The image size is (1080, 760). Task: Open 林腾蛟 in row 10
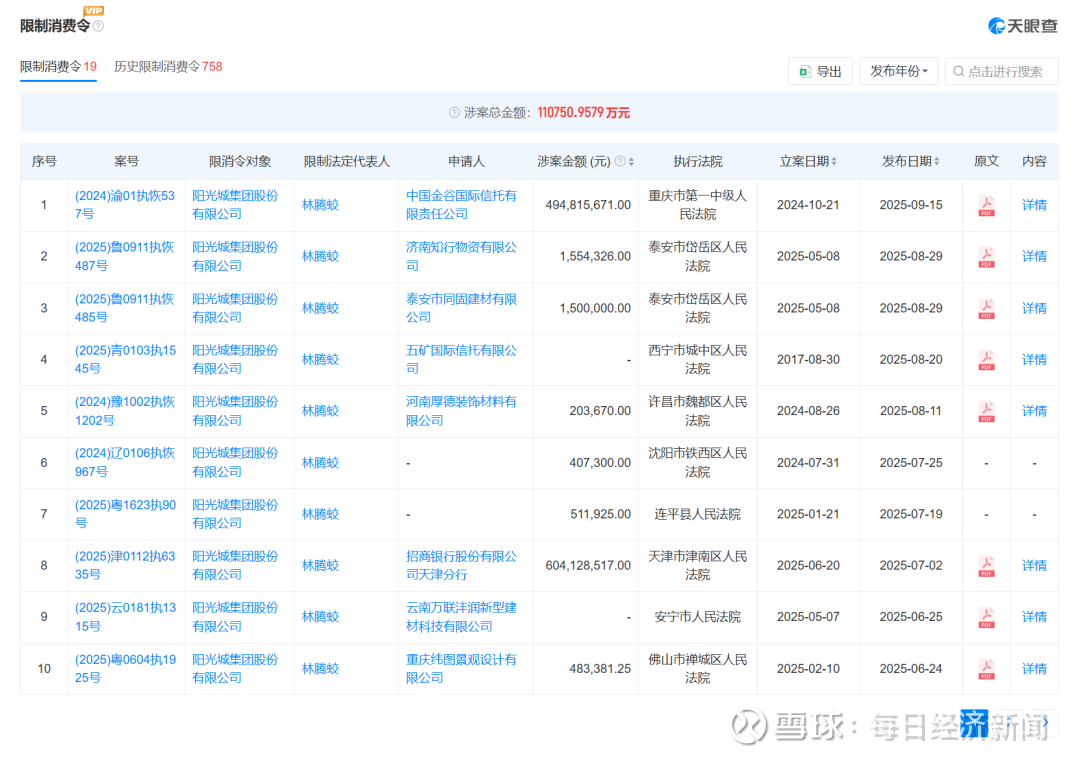pos(320,669)
